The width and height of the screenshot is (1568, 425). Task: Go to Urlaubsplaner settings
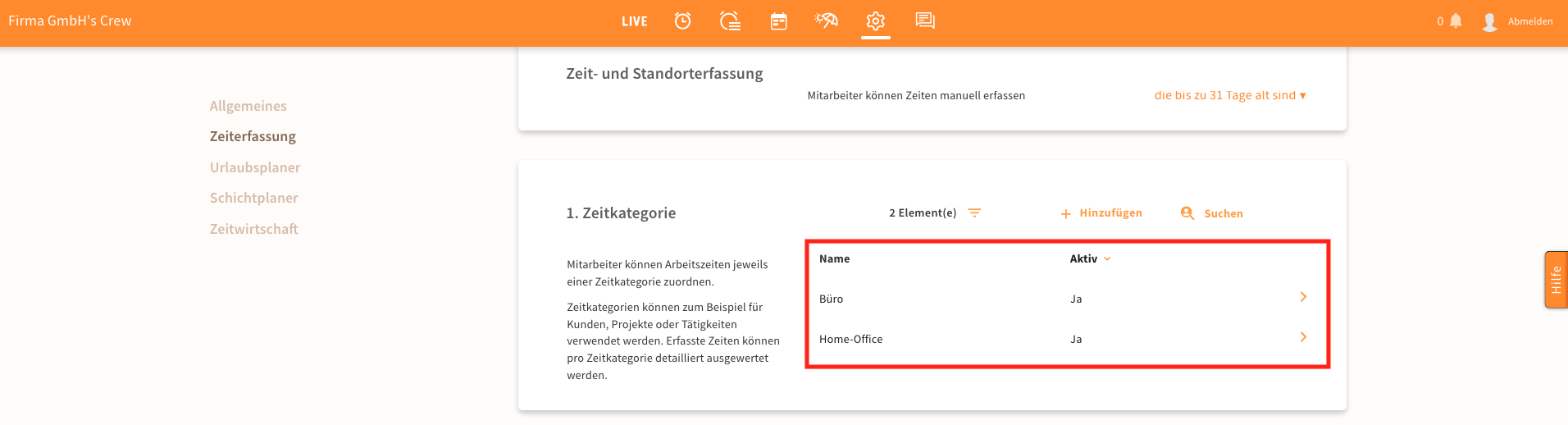click(x=254, y=167)
